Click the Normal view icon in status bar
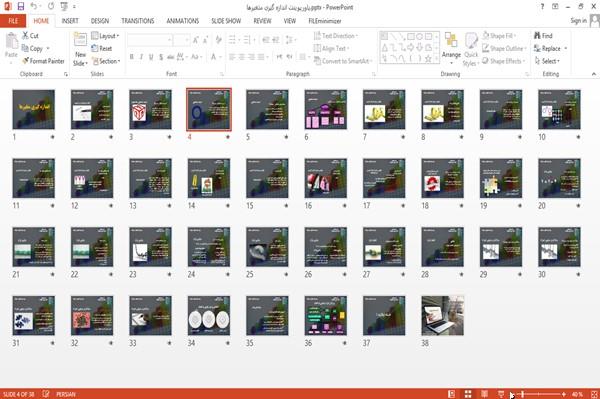600x399 pixels. [451, 394]
